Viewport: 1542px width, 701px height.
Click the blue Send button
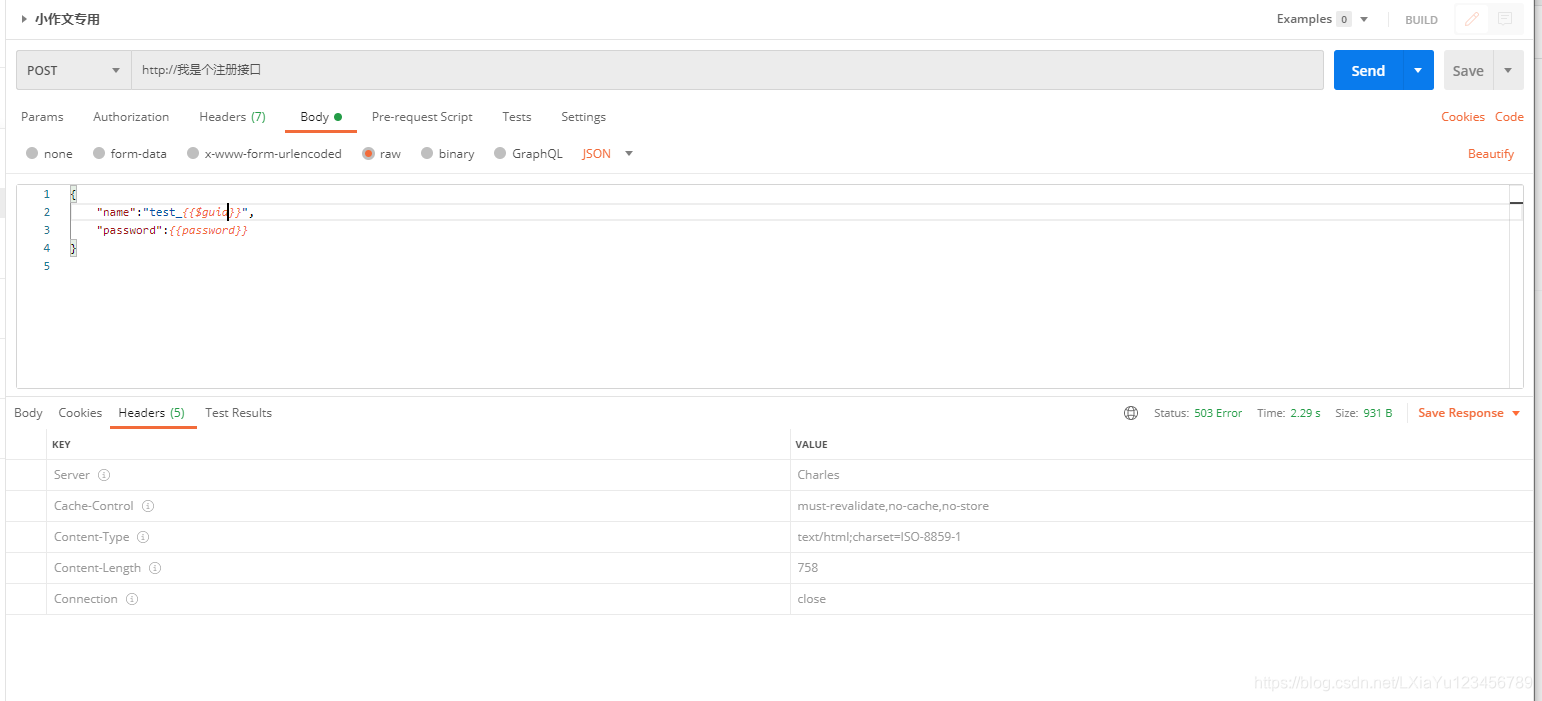click(1368, 70)
